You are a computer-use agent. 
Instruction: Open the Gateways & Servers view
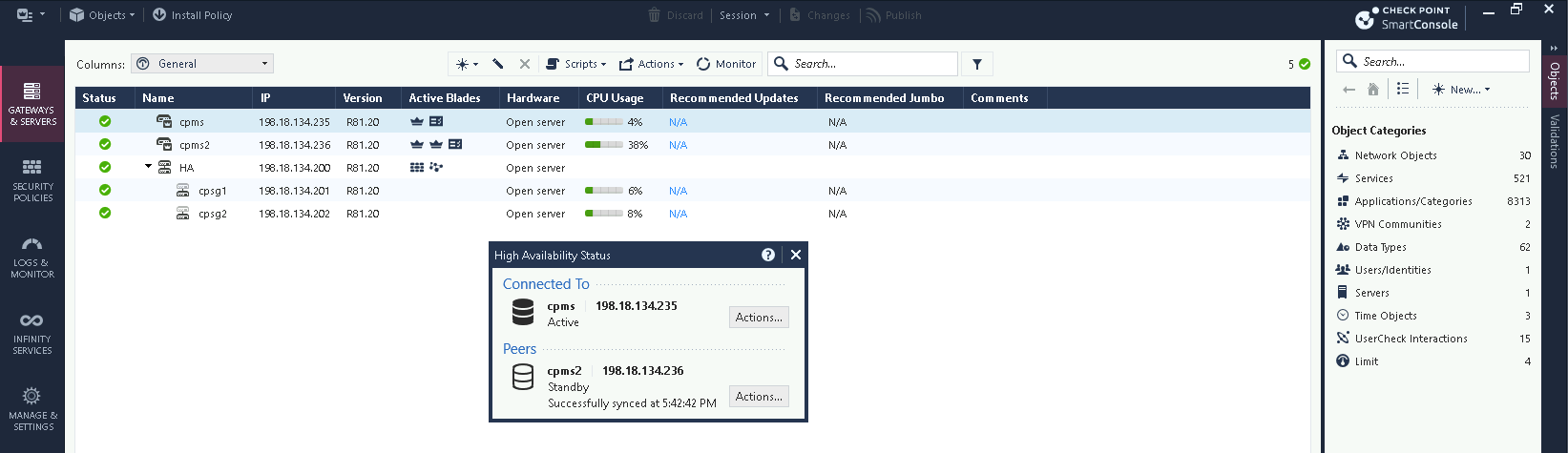point(32,103)
